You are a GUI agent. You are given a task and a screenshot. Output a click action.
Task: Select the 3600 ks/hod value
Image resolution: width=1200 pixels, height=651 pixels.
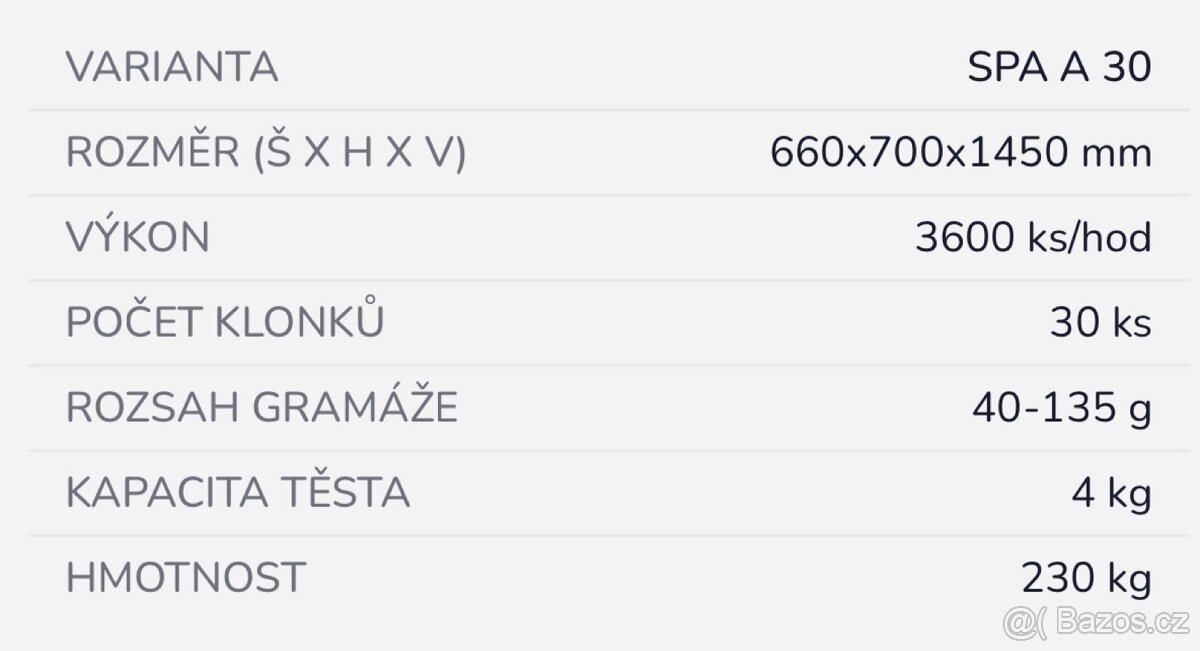click(x=1033, y=238)
